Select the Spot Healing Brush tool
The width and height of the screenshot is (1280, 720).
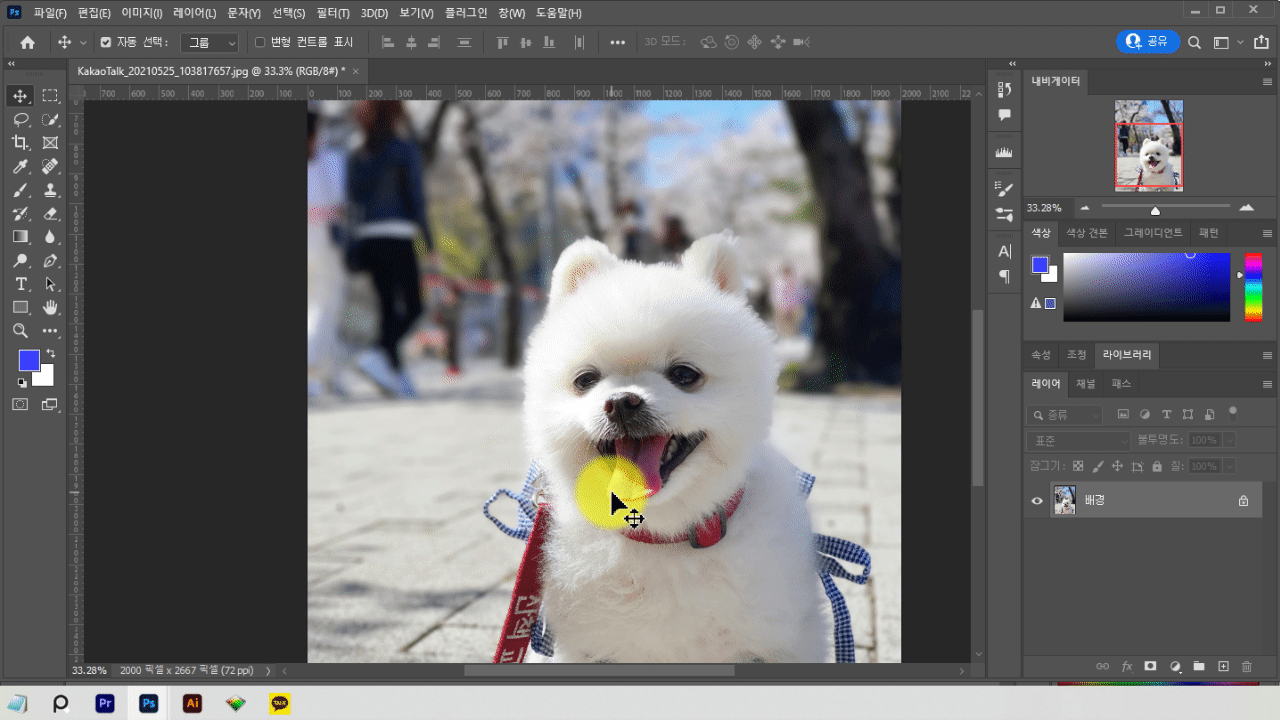[50, 166]
